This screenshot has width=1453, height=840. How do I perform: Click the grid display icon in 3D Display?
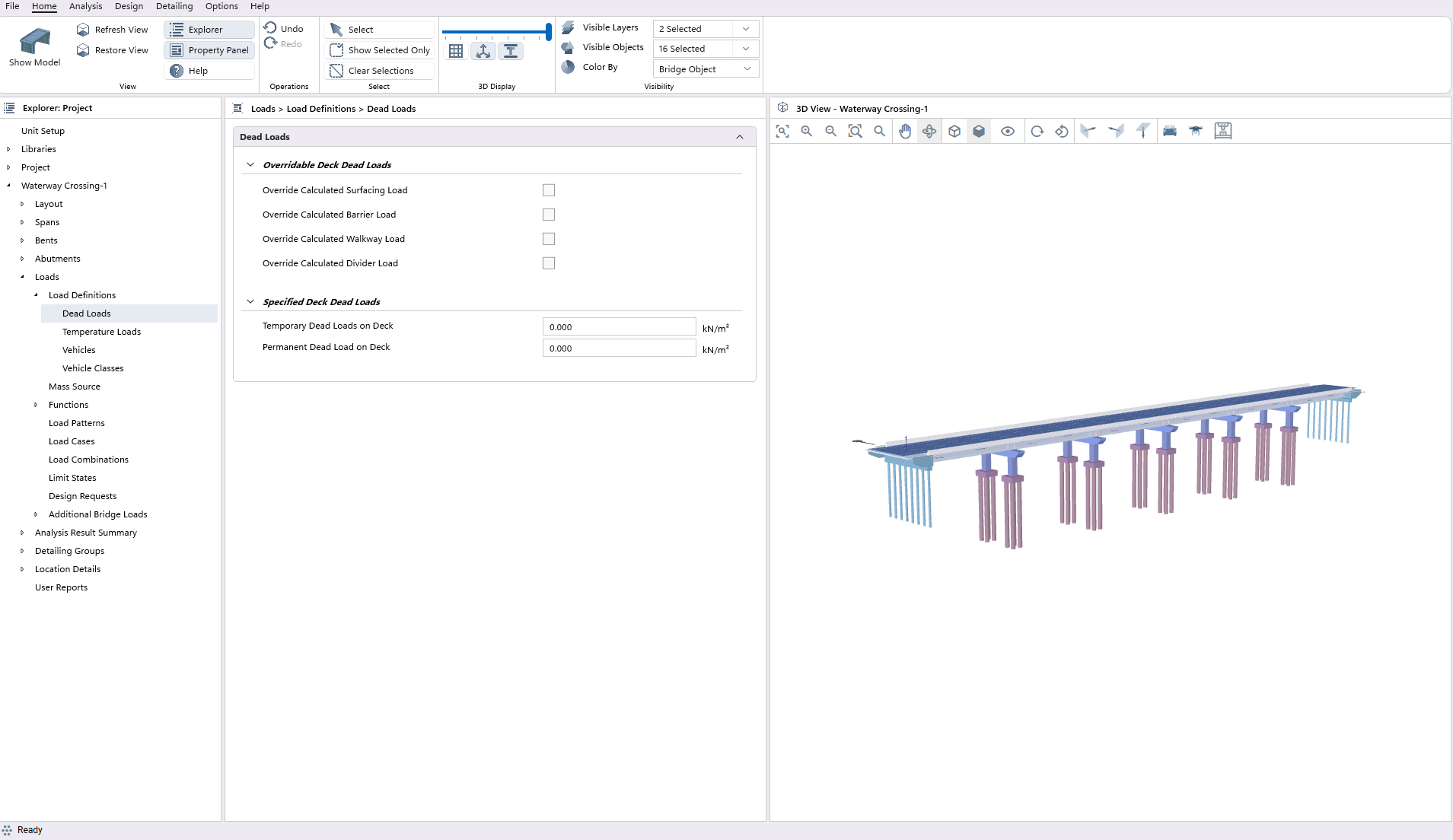[456, 51]
